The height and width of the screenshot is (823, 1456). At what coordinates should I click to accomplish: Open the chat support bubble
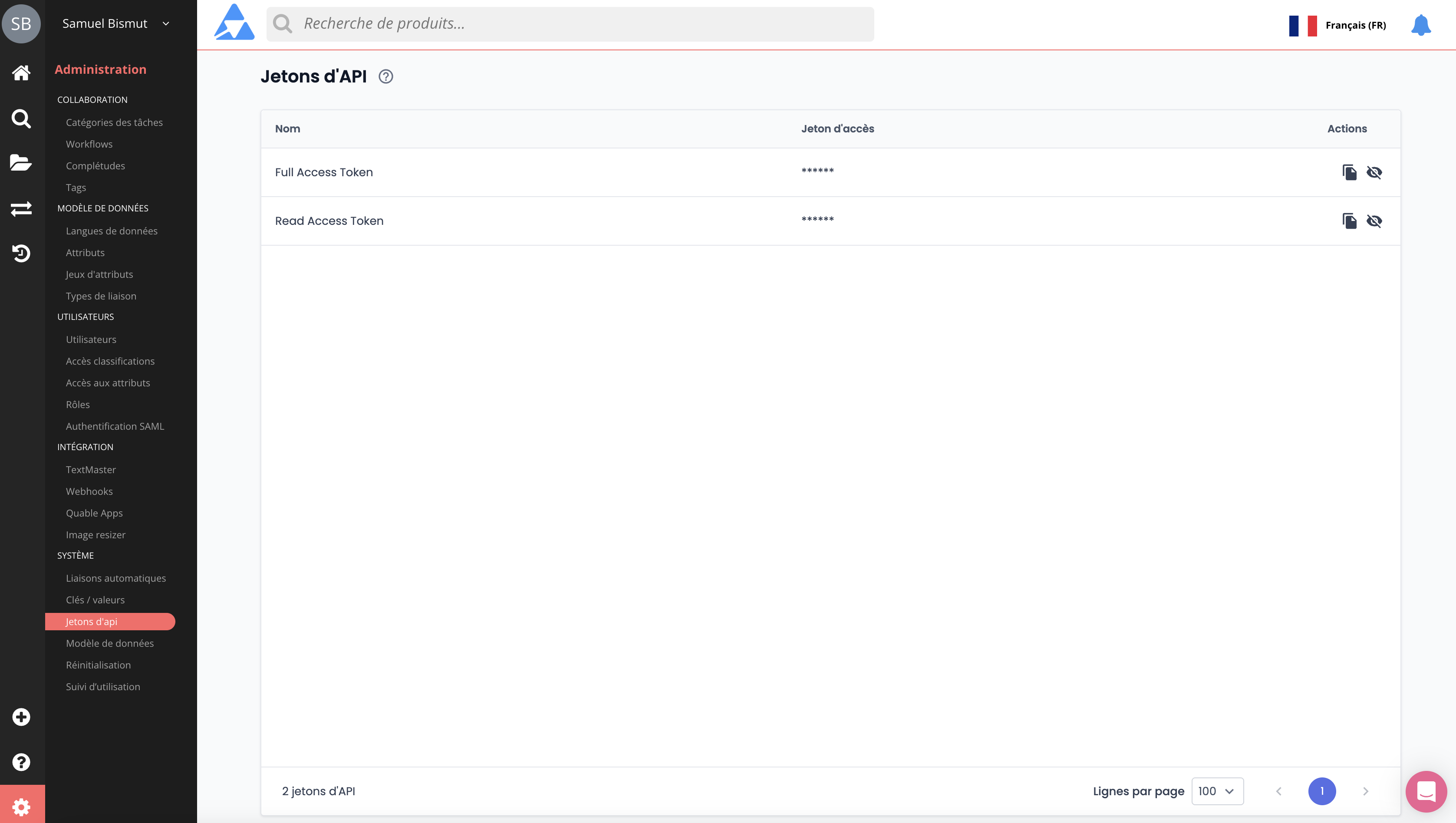[1426, 791]
